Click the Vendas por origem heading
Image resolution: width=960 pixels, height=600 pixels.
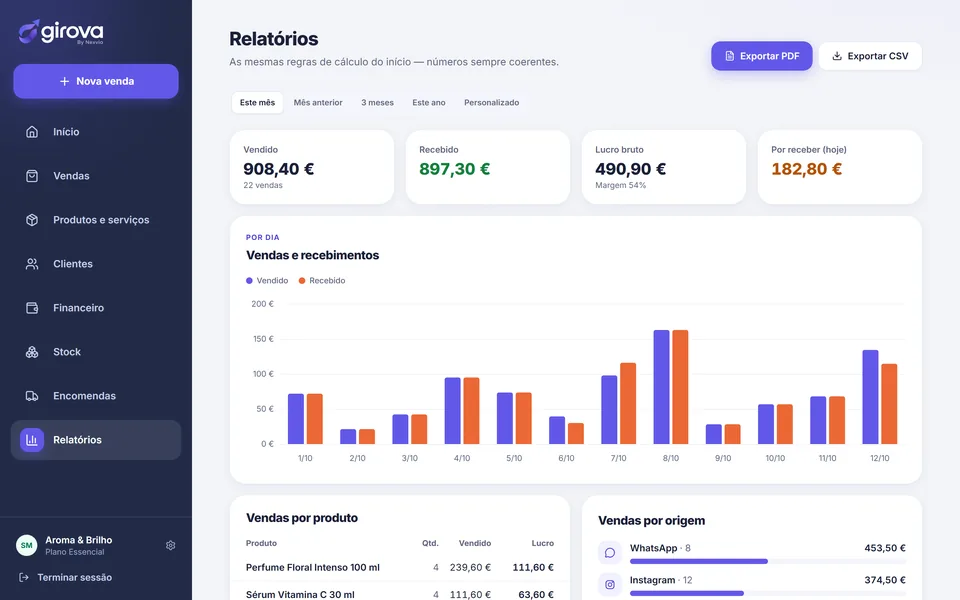[651, 520]
